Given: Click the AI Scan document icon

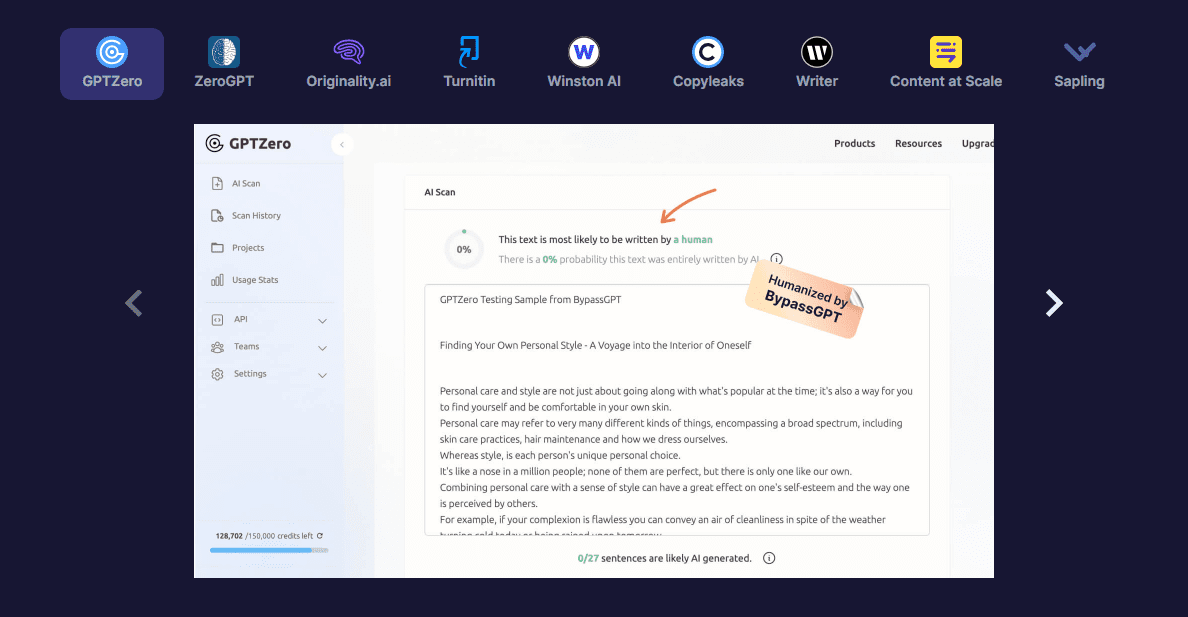Looking at the screenshot, I should click(217, 183).
